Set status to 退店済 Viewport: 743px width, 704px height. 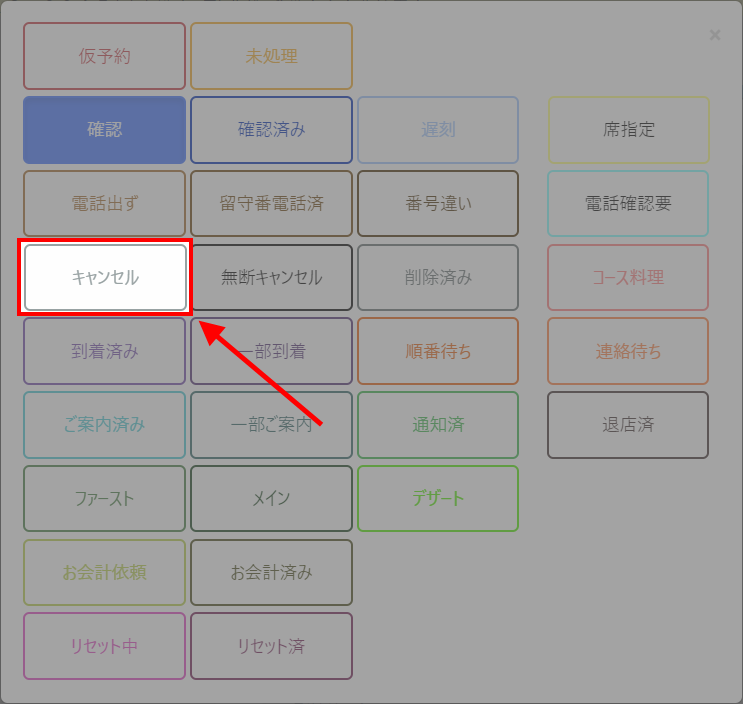pos(628,425)
